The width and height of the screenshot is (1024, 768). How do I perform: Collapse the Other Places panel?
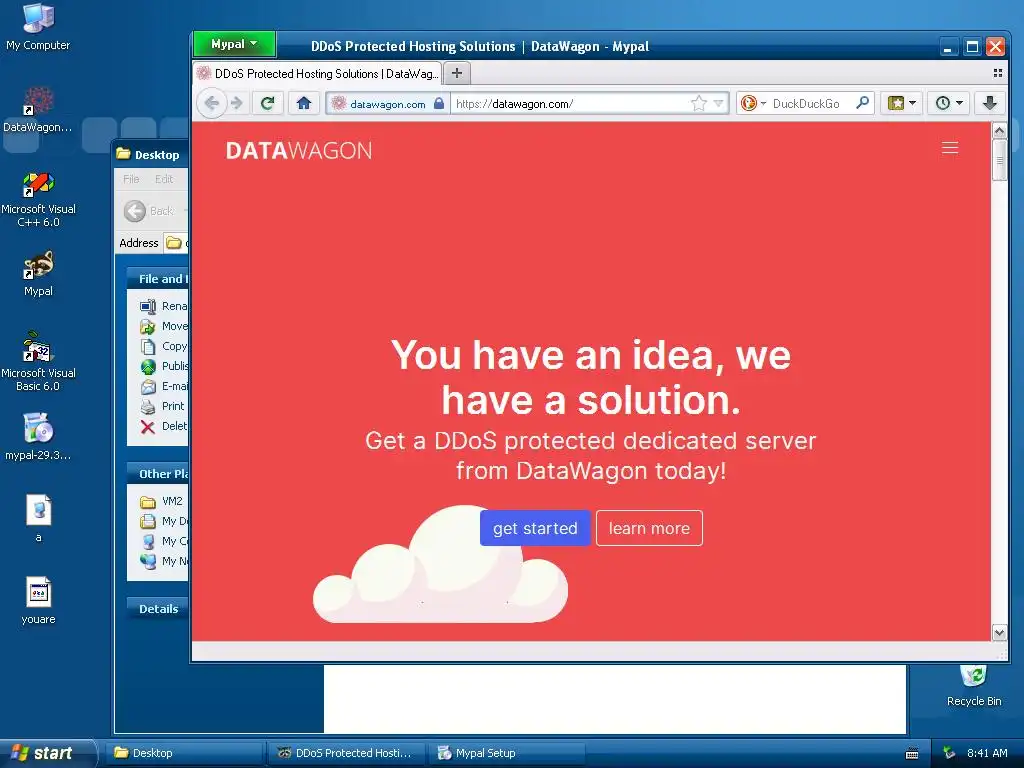pos(157,473)
